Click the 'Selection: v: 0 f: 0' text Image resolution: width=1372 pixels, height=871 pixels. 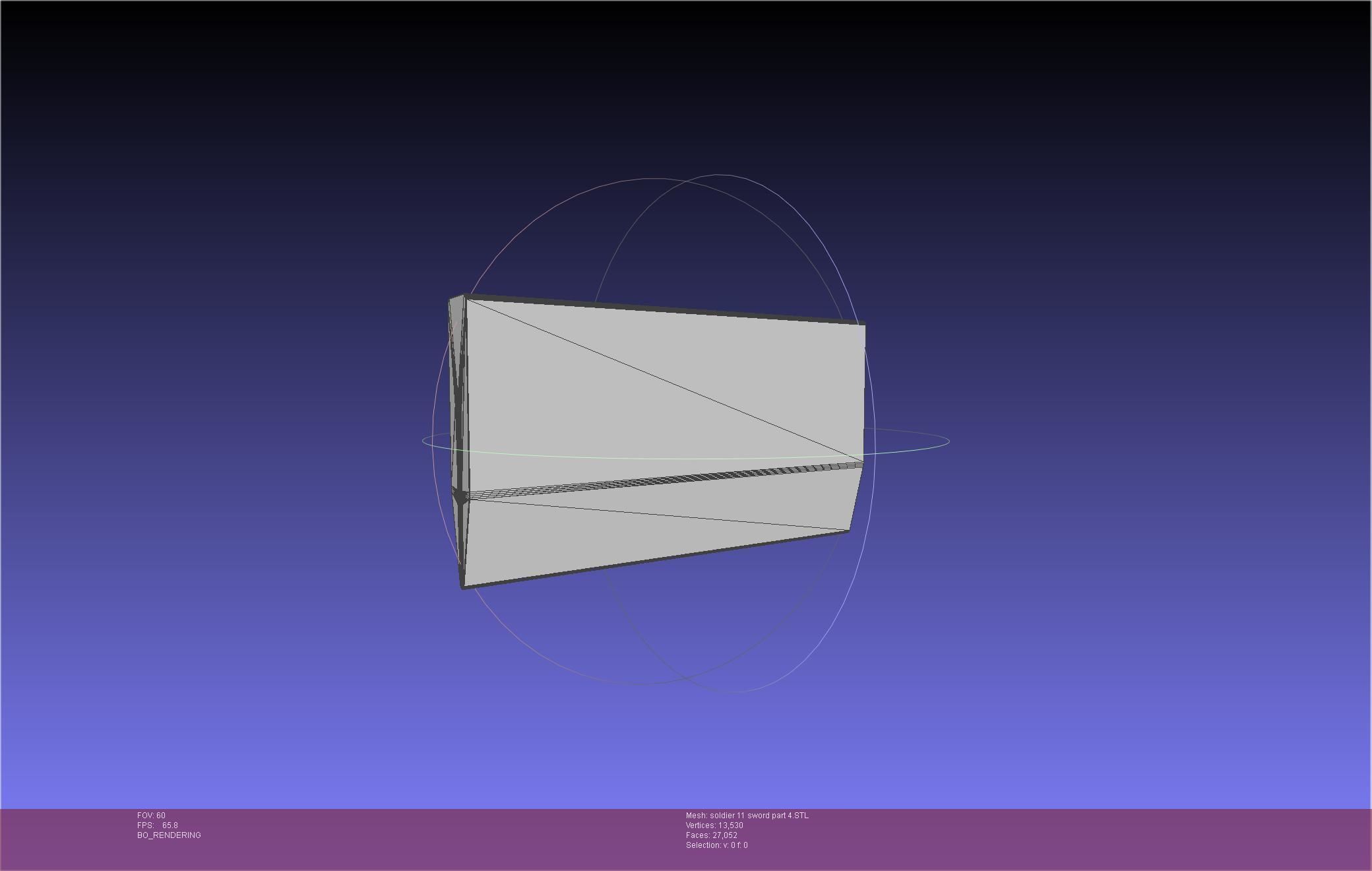tap(716, 845)
